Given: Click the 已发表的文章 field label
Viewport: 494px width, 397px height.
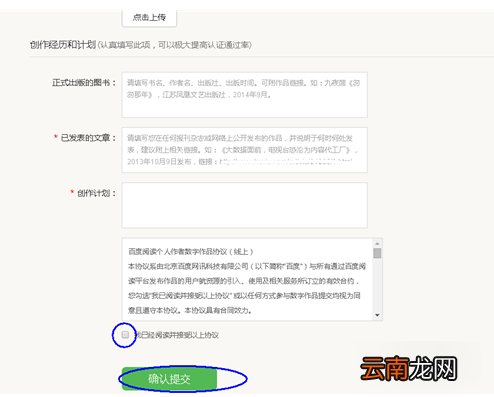Looking at the screenshot, I should (88, 138).
